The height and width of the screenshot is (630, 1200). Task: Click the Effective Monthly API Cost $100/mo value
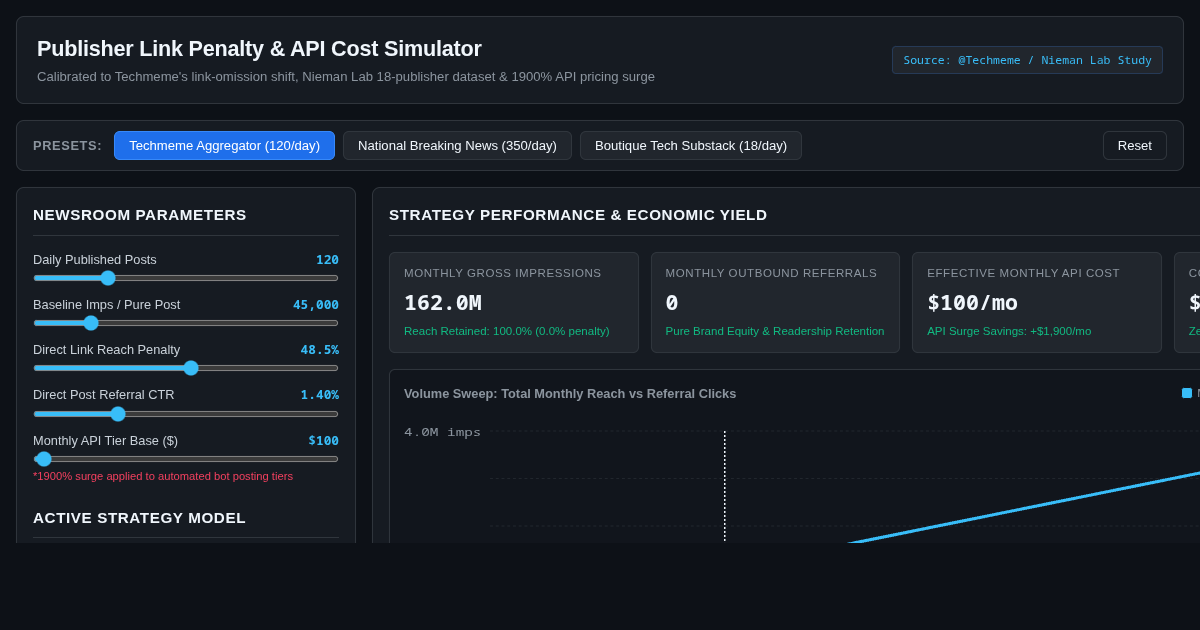pos(972,303)
